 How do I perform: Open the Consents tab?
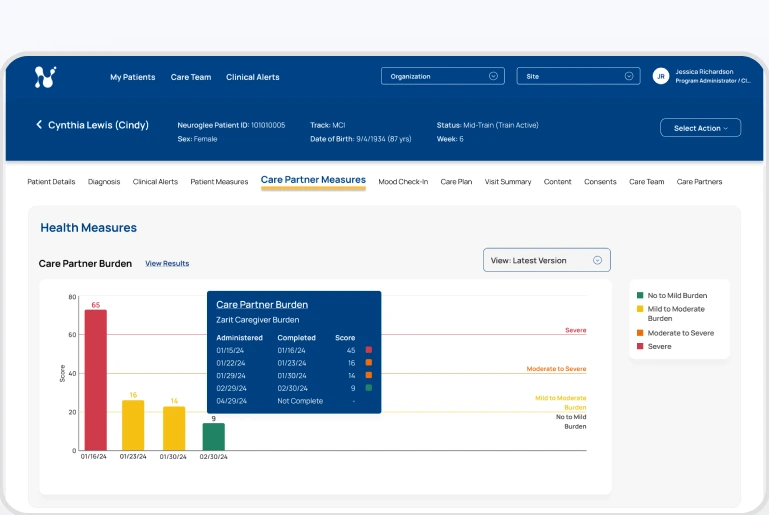point(600,181)
